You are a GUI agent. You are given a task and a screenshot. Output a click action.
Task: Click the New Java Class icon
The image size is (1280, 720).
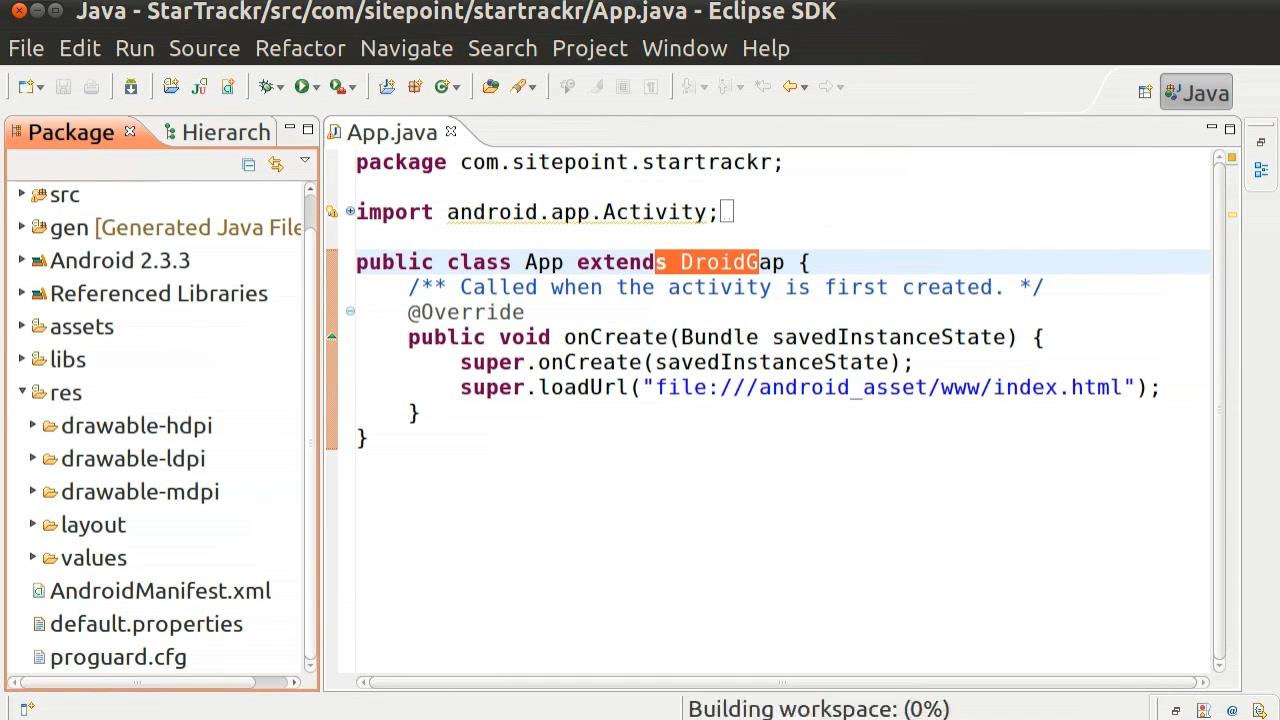point(441,87)
